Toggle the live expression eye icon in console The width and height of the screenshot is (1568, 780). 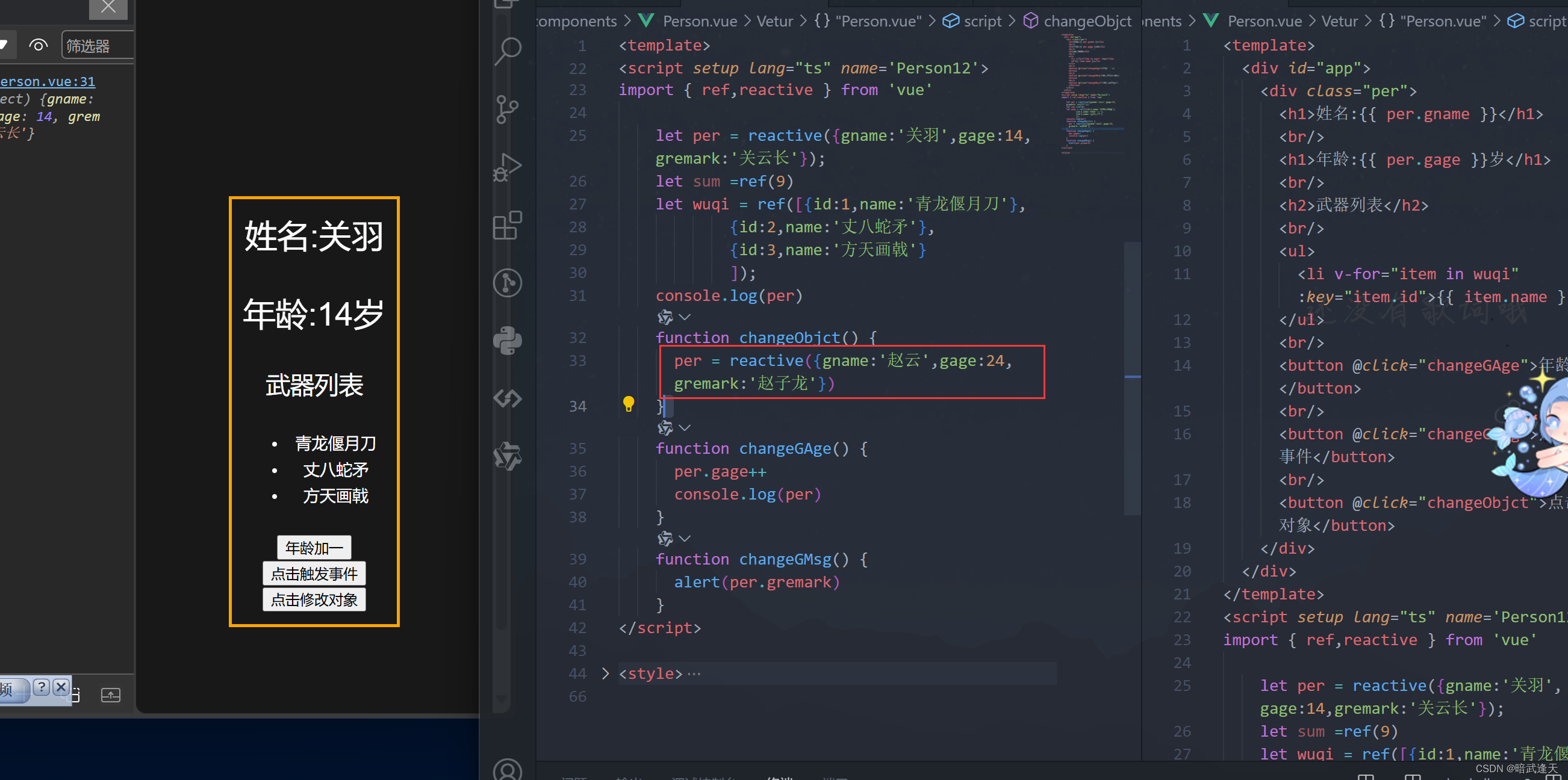pyautogui.click(x=39, y=46)
